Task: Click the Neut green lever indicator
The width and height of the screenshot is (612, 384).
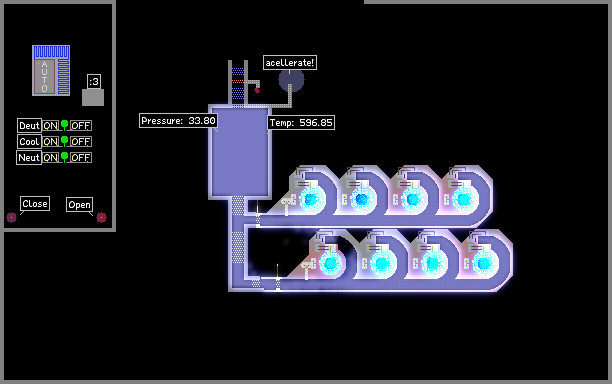Action: [64, 157]
